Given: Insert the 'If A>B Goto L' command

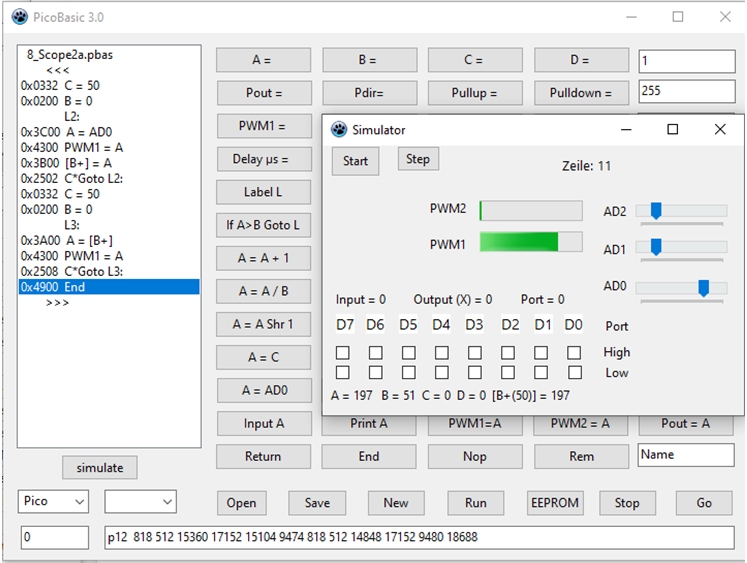Looking at the screenshot, I should 262,225.
